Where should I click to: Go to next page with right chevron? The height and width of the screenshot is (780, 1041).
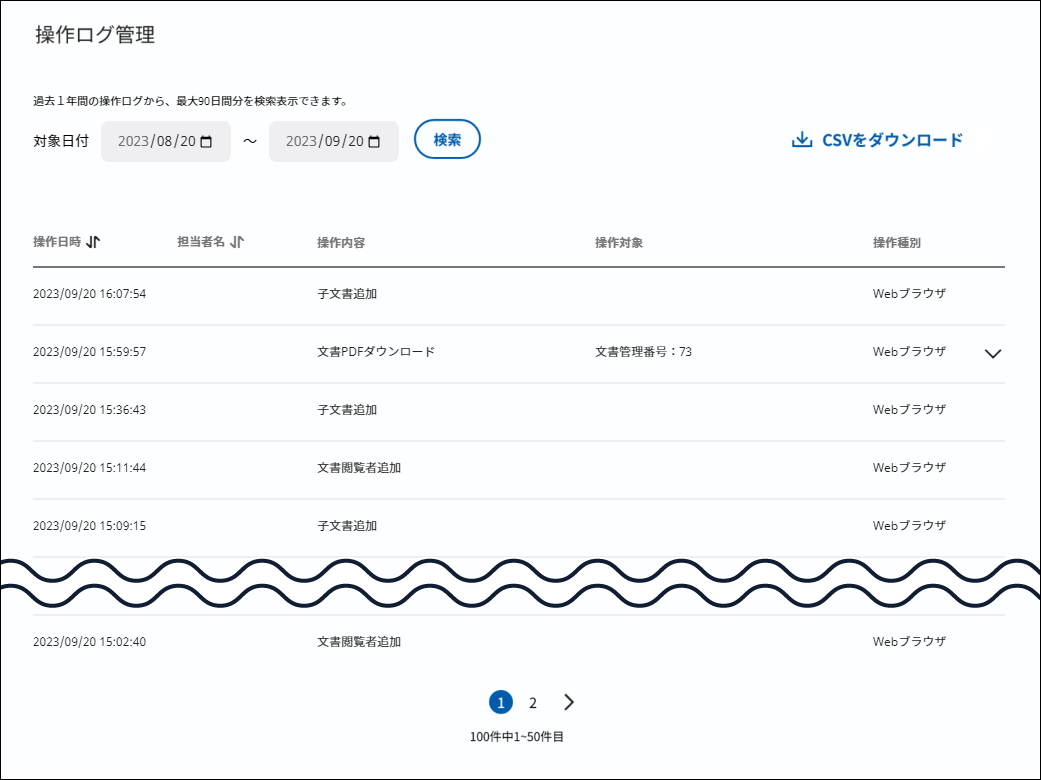point(569,703)
